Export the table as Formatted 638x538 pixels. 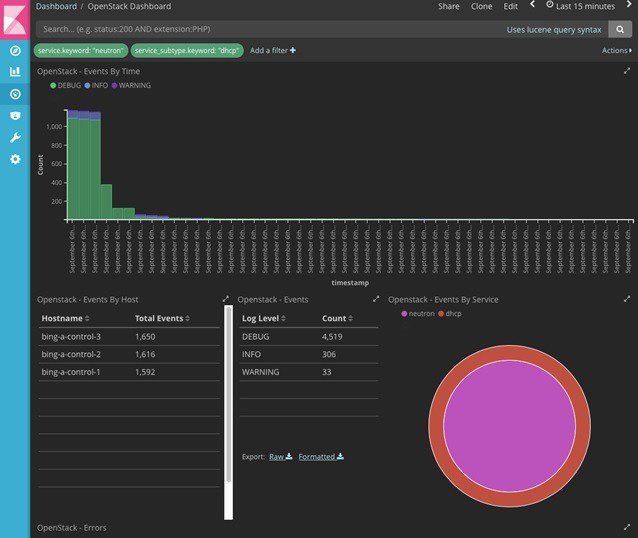321,457
